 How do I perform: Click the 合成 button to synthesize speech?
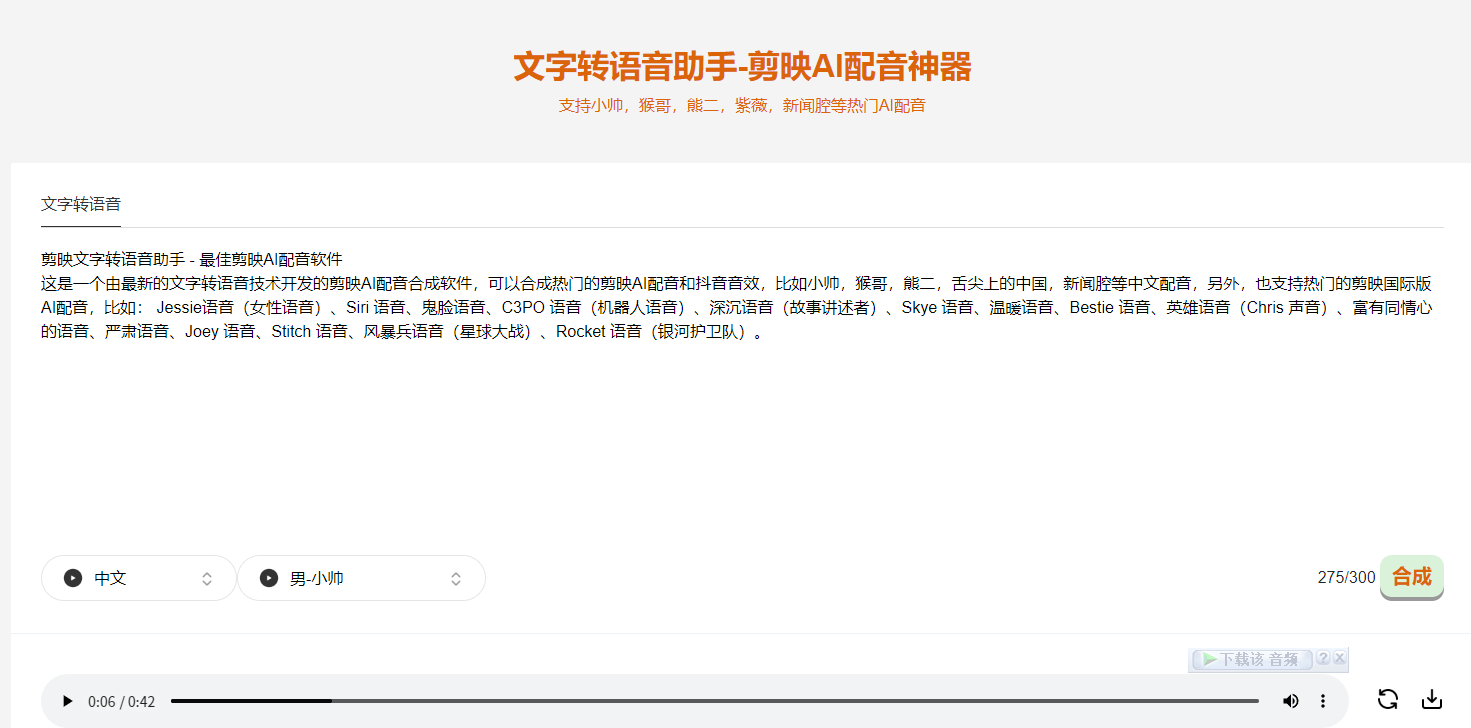point(1411,578)
